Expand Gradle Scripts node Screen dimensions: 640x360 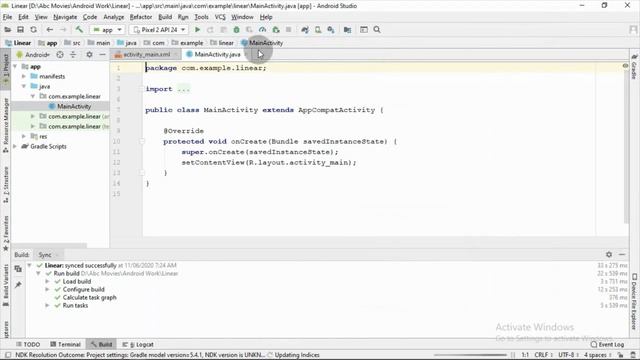15,146
